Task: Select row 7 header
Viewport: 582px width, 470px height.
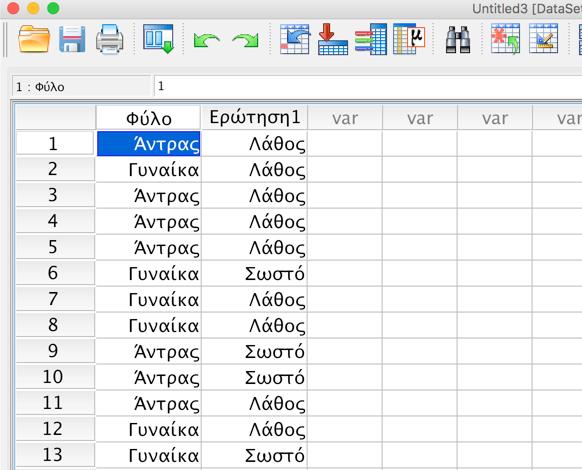Action: point(55,299)
